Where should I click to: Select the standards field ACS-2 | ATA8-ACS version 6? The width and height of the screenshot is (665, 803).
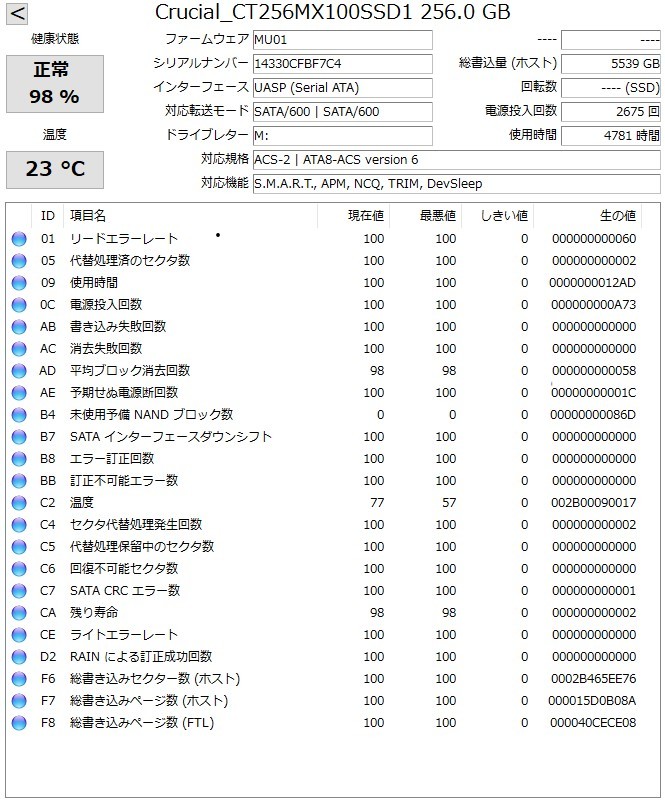pyautogui.click(x=457, y=160)
